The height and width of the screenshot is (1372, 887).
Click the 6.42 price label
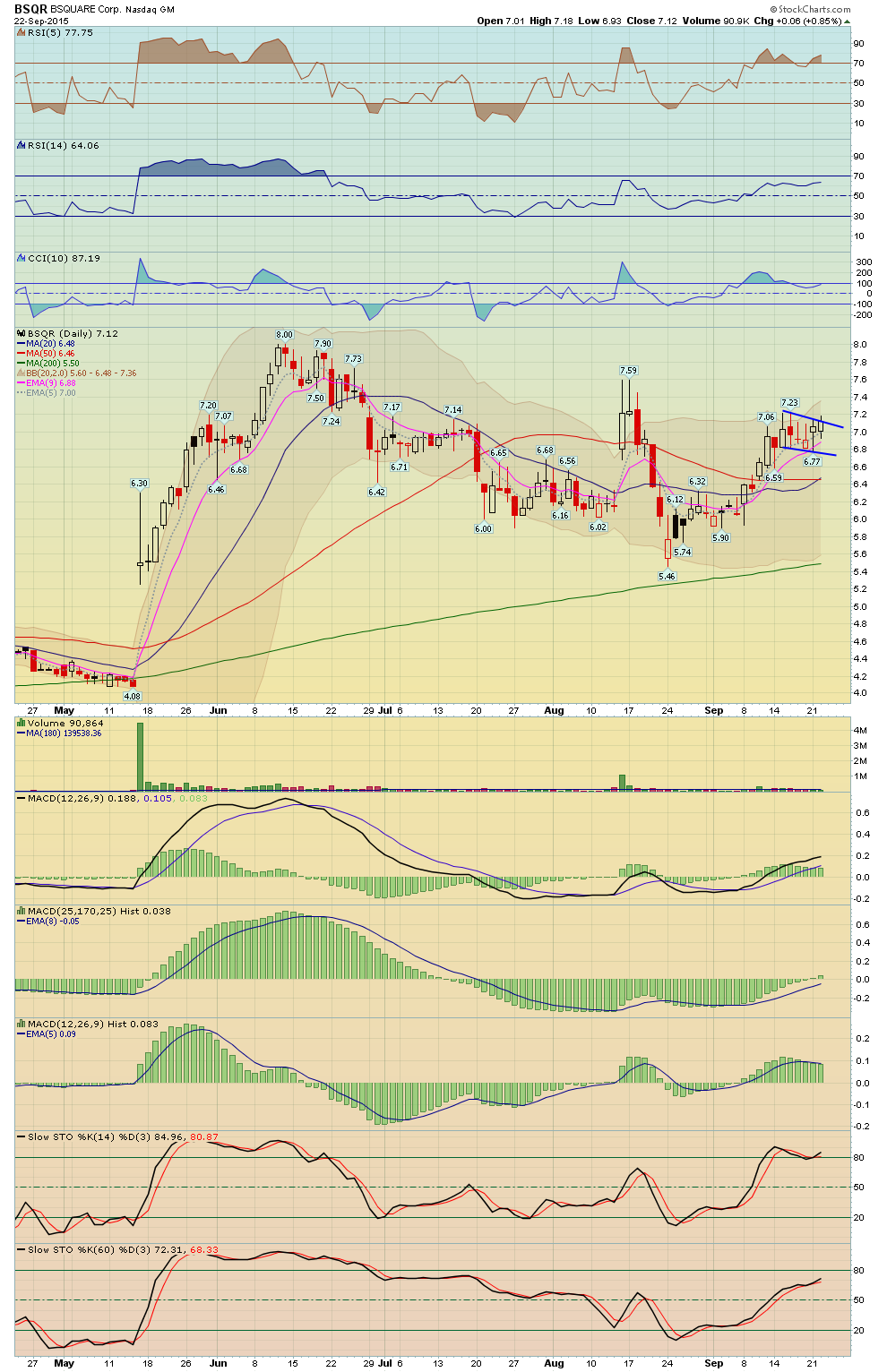[376, 493]
